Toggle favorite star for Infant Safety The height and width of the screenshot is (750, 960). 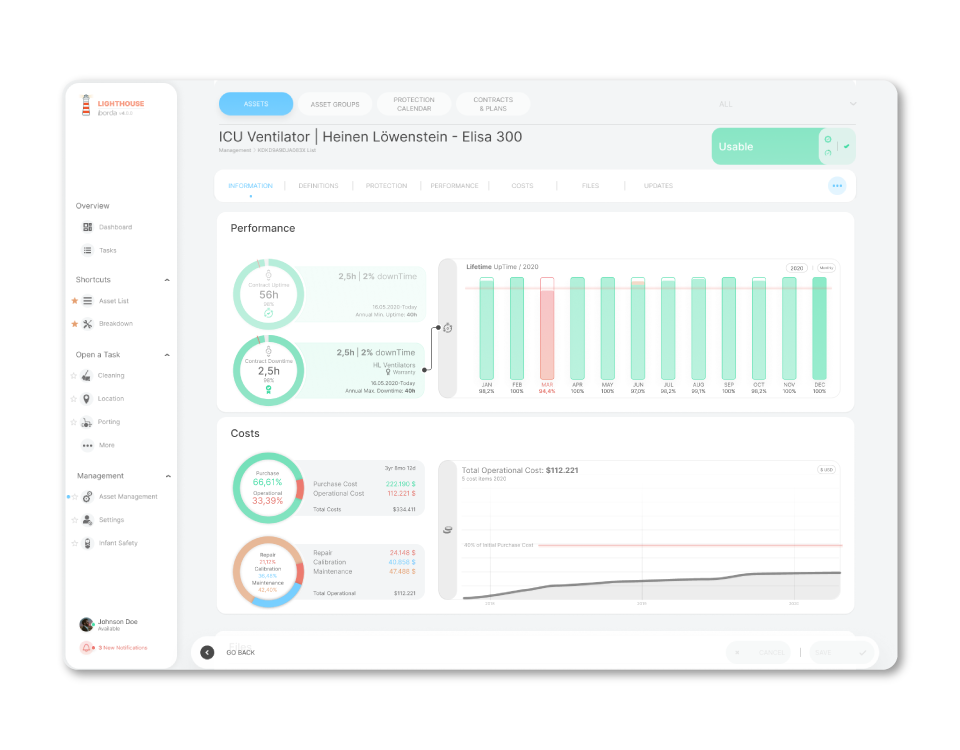coord(75,544)
